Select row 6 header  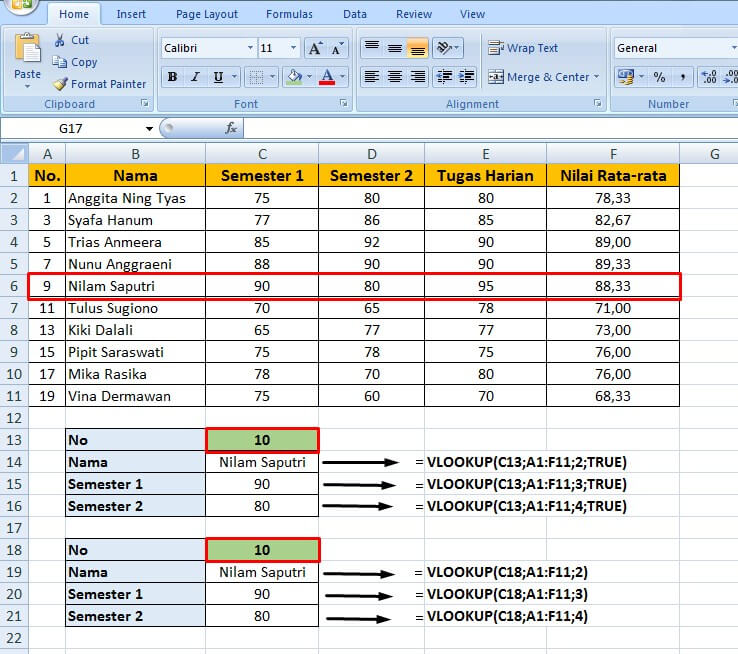pyautogui.click(x=14, y=286)
